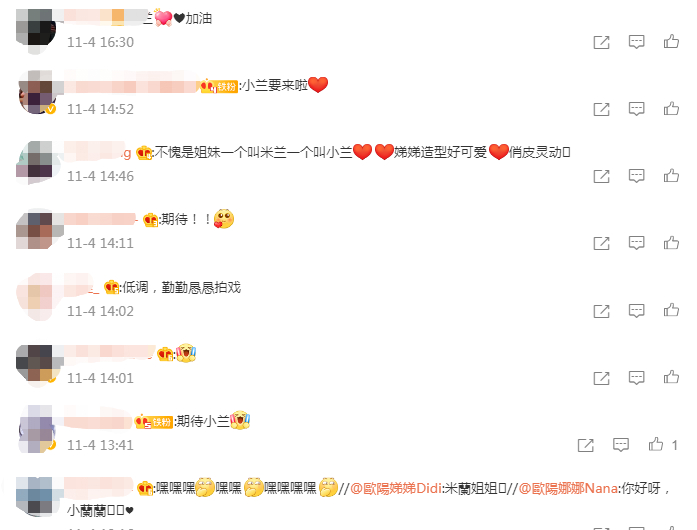Reply to the comment posted at 14:01
Screen dimensions: 697x530
click(637, 378)
